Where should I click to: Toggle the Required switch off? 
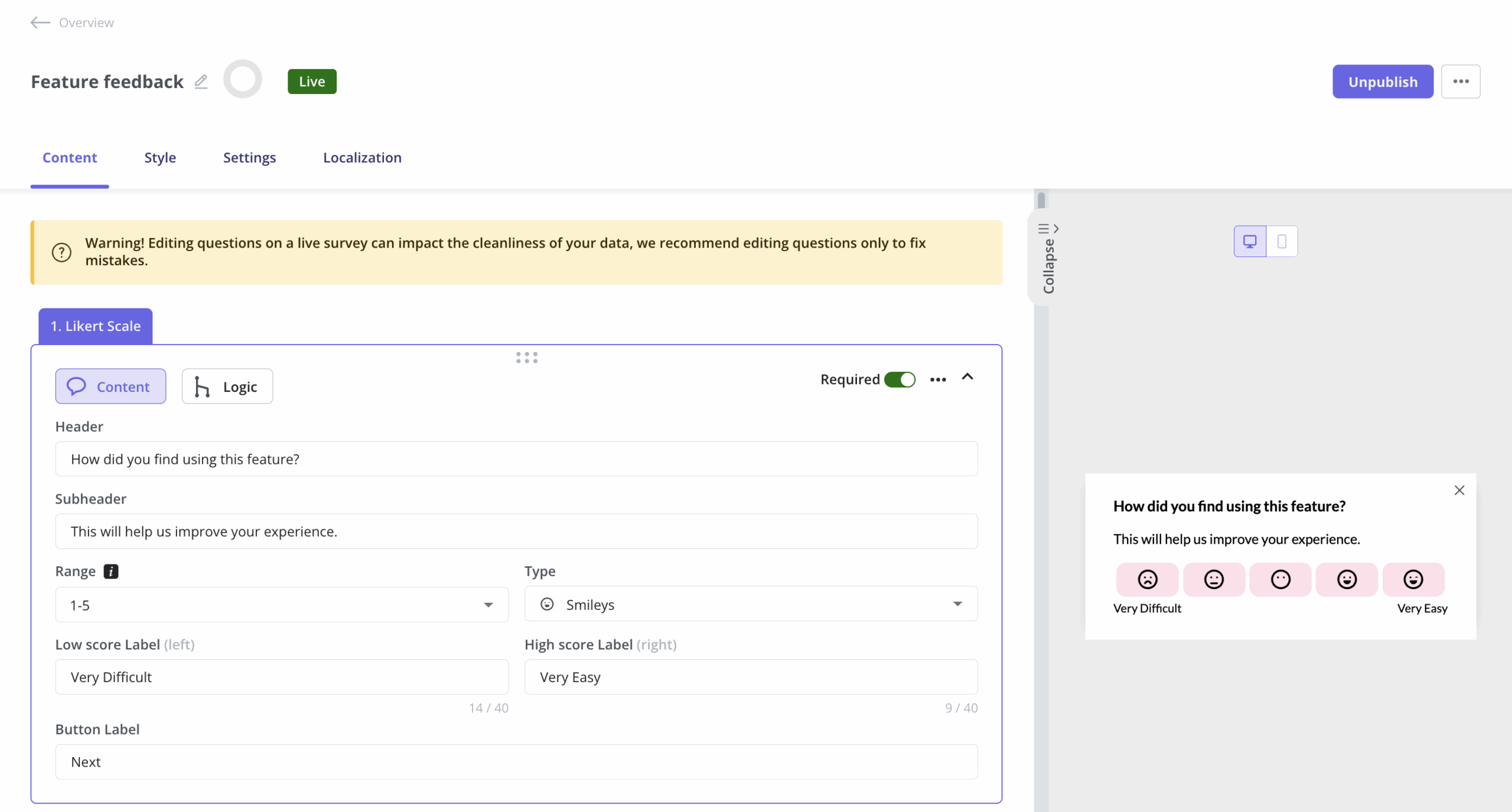coord(900,379)
